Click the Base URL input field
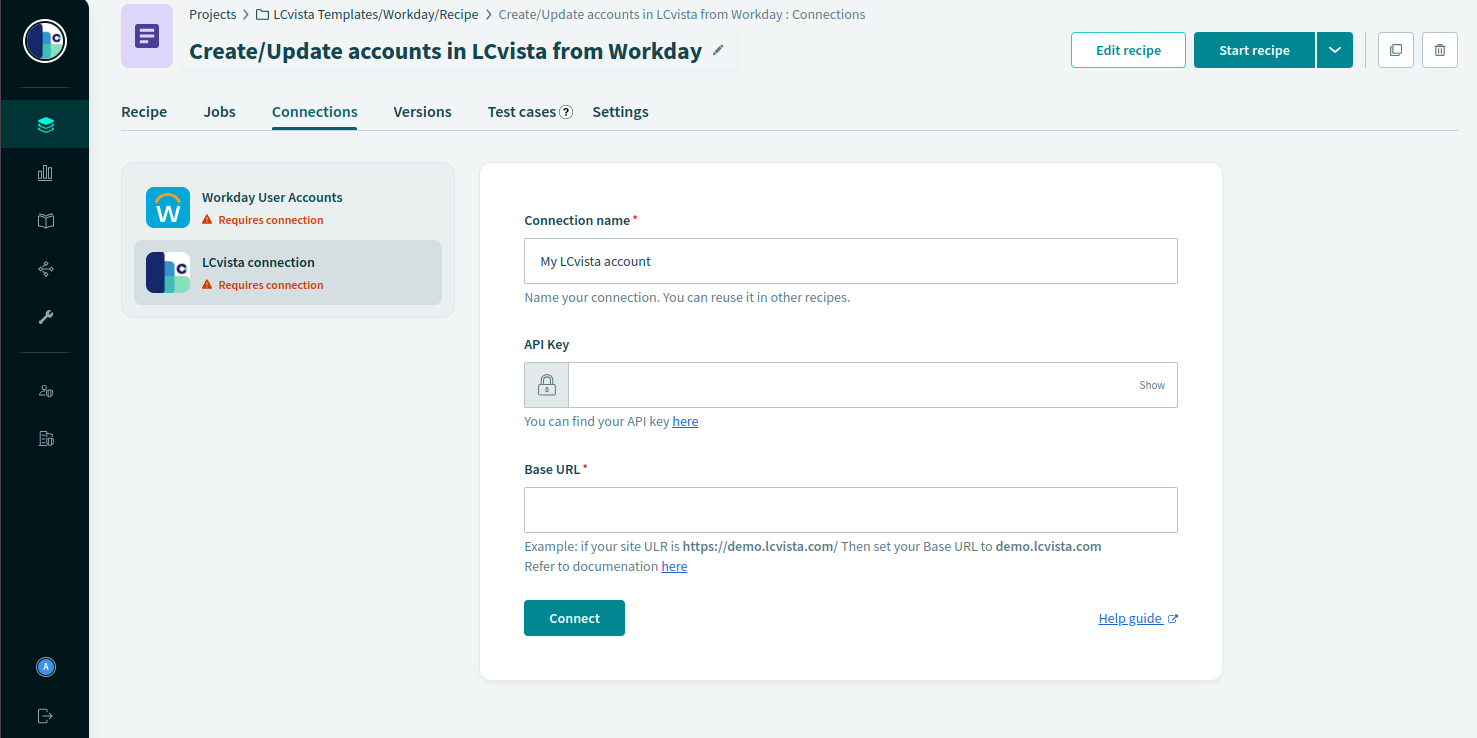The image size is (1477, 738). click(850, 510)
